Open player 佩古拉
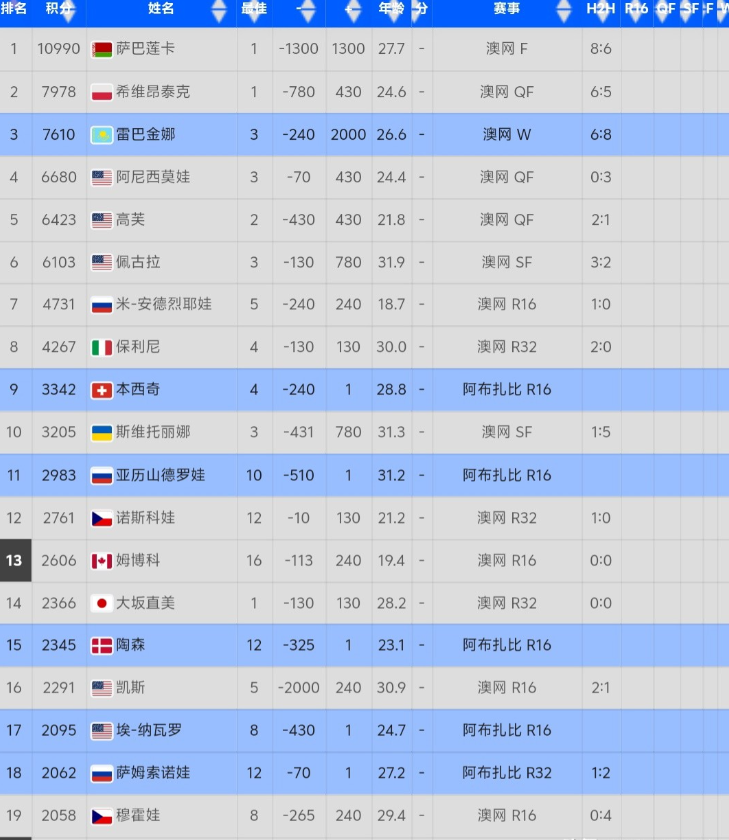Image resolution: width=729 pixels, height=840 pixels. [138, 262]
